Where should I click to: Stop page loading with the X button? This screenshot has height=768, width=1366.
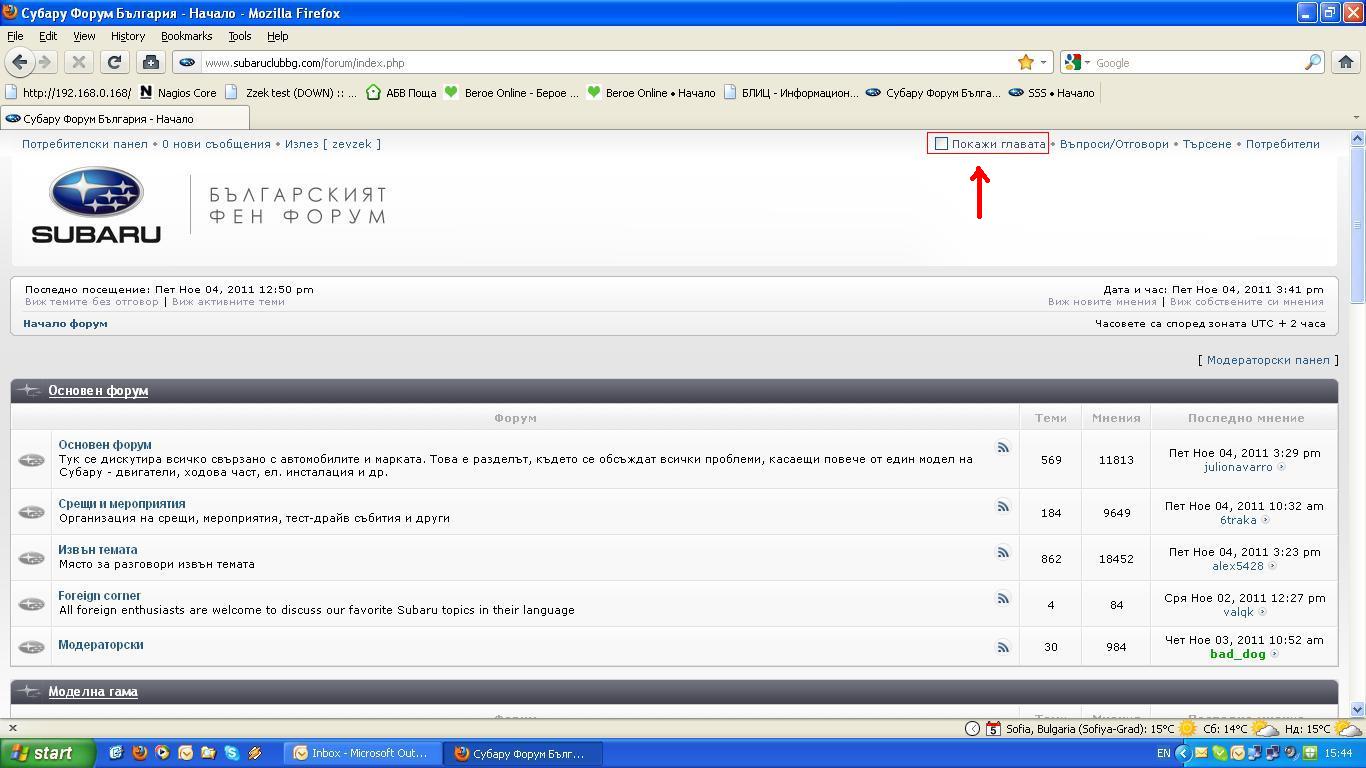(79, 62)
